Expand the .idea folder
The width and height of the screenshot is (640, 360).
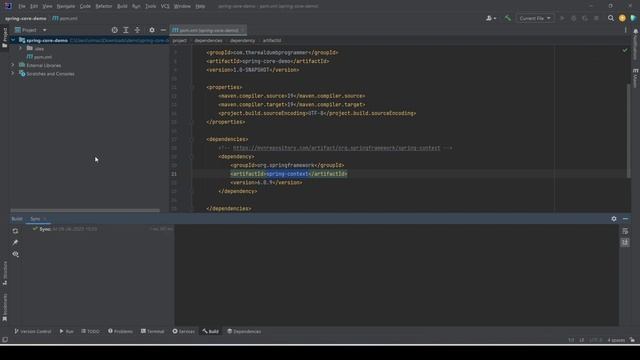[x=20, y=49]
